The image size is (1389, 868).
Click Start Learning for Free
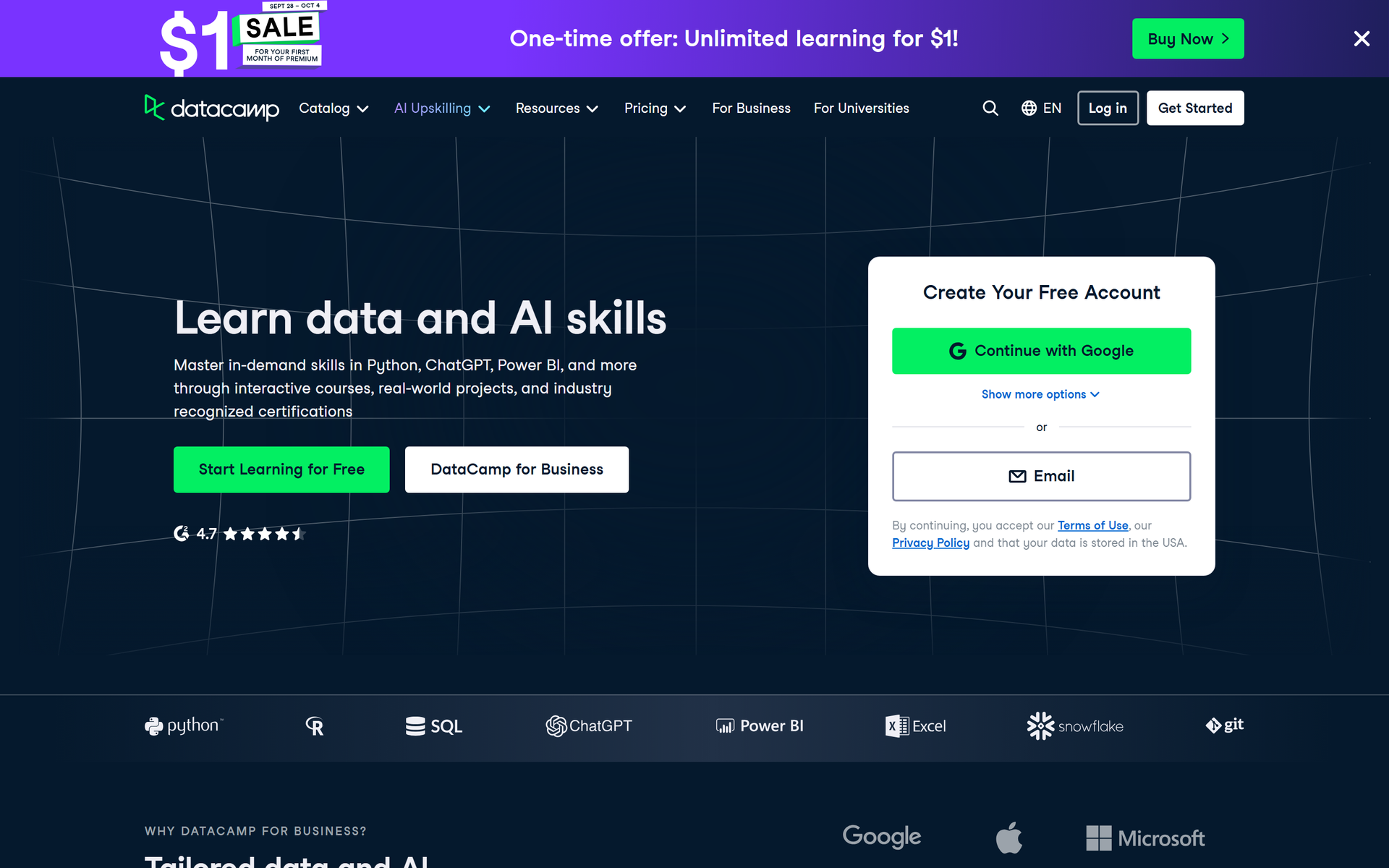pos(281,469)
